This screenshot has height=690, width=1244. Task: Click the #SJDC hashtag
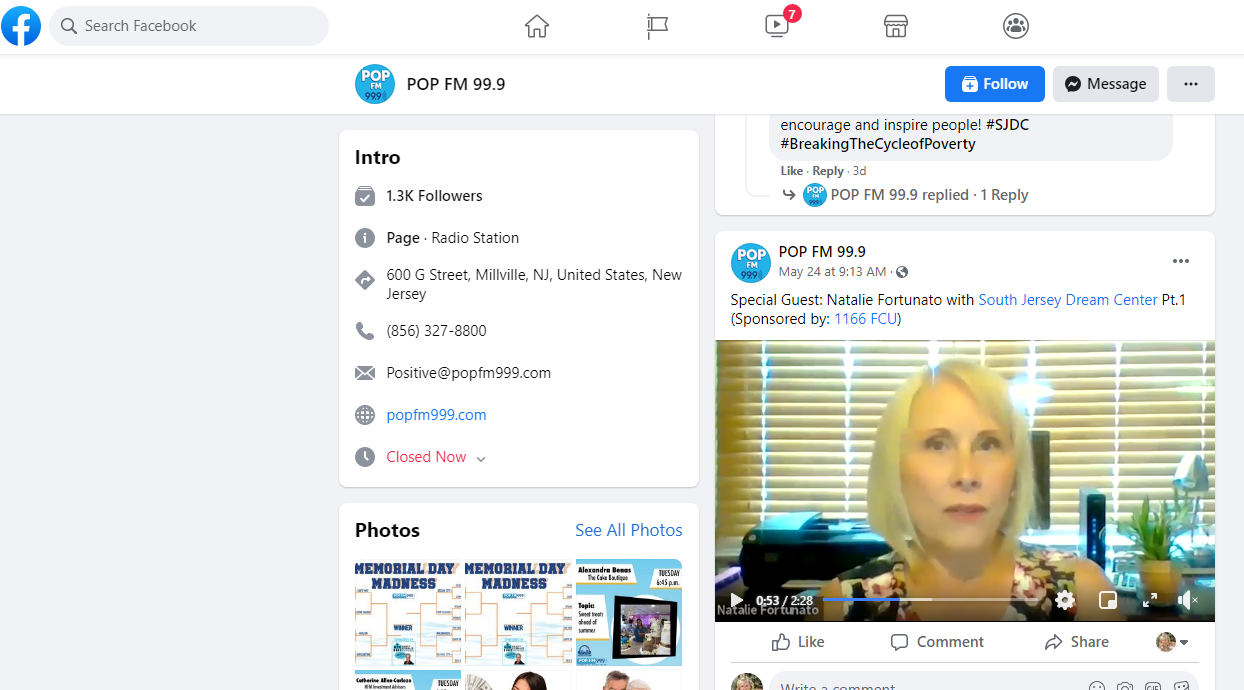(x=1007, y=125)
